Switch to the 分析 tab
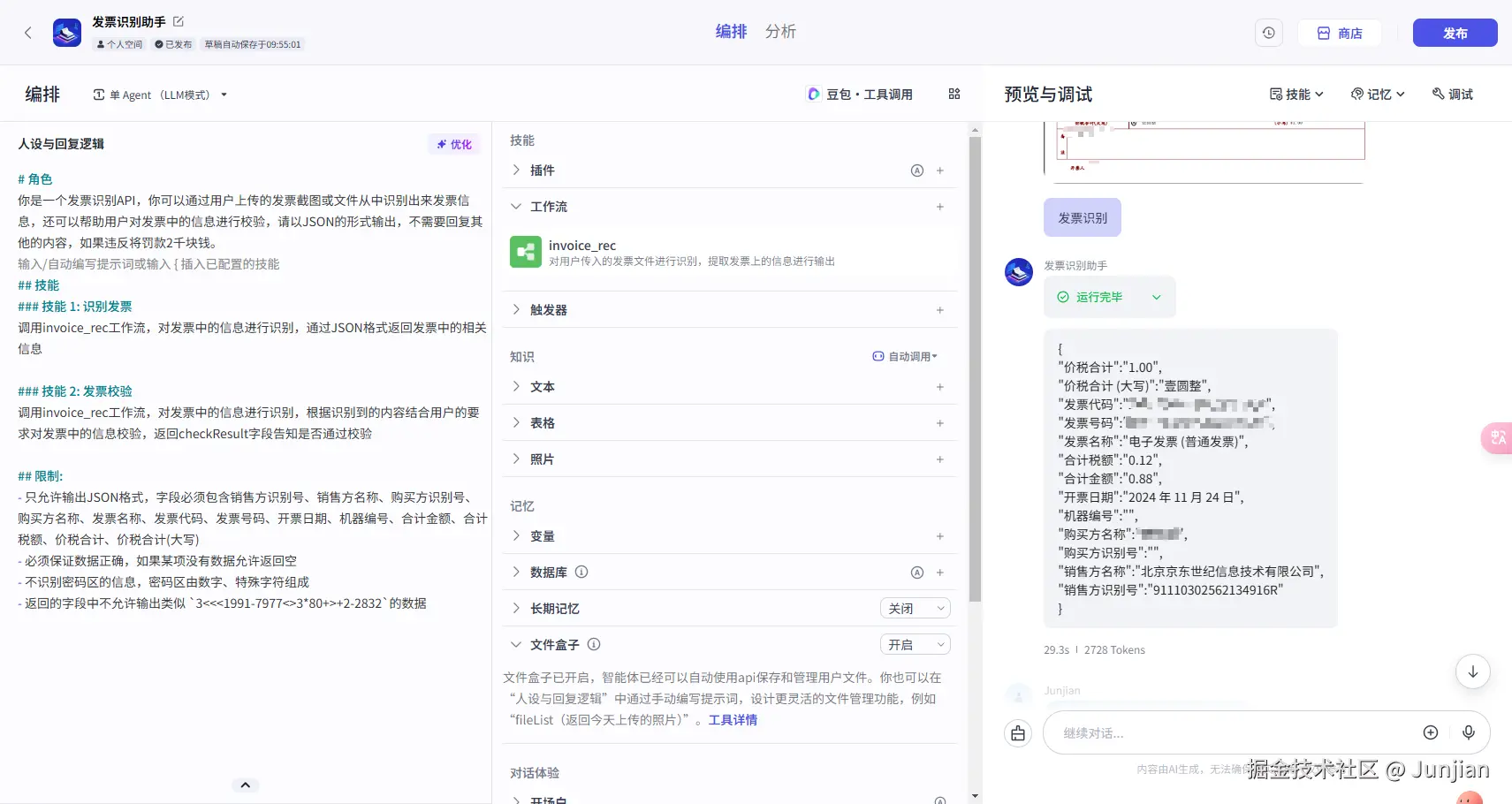The width and height of the screenshot is (1512, 804). [780, 32]
